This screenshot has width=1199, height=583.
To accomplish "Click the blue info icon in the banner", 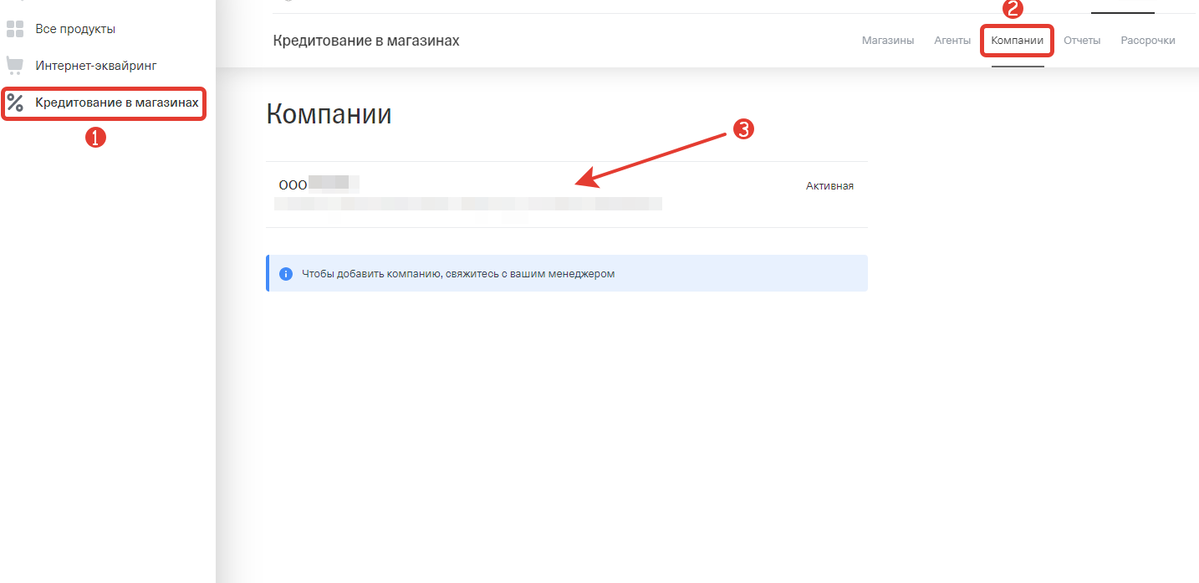I will click(285, 273).
